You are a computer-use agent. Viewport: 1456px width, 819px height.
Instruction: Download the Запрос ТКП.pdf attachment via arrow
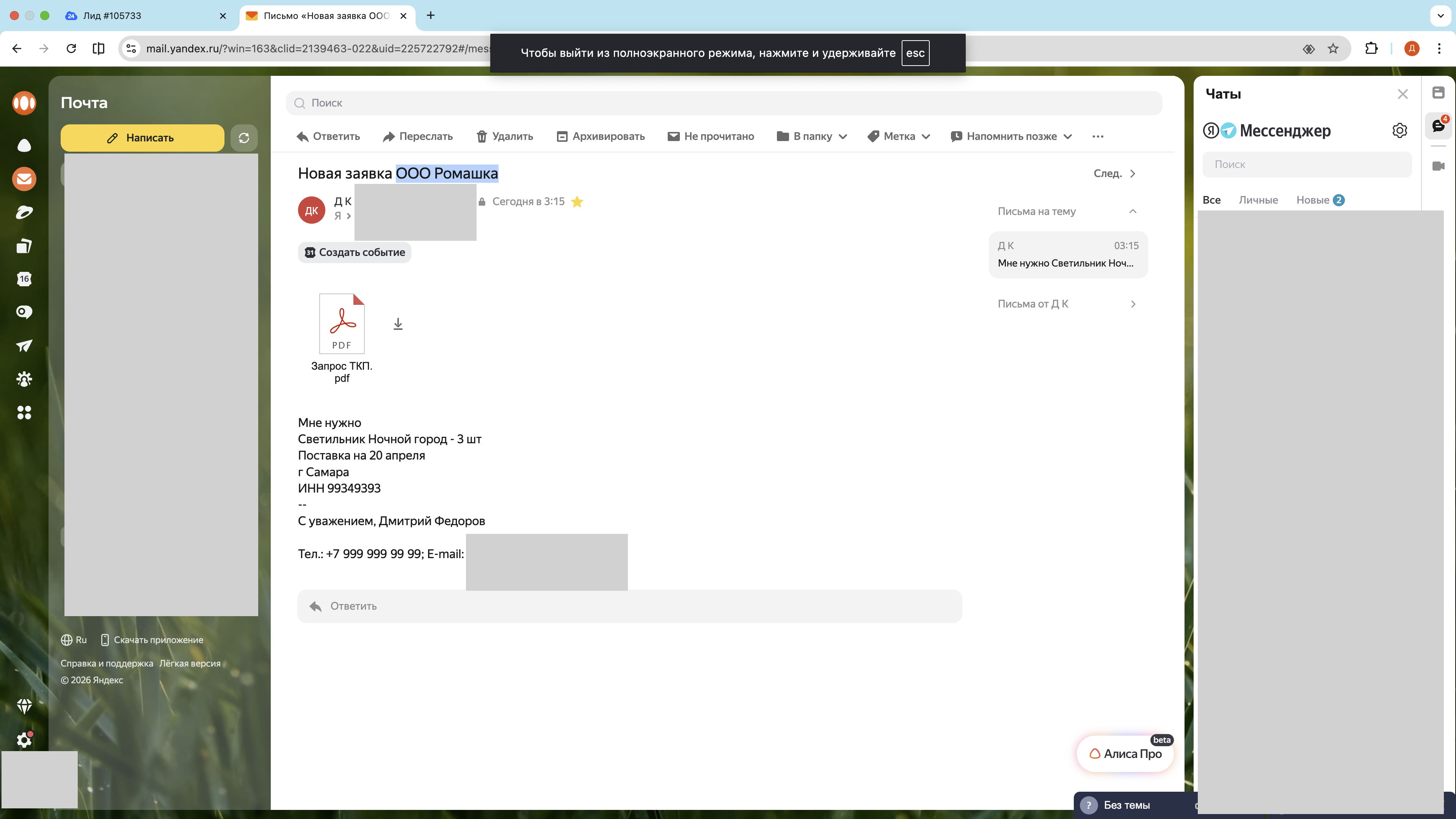coord(398,324)
